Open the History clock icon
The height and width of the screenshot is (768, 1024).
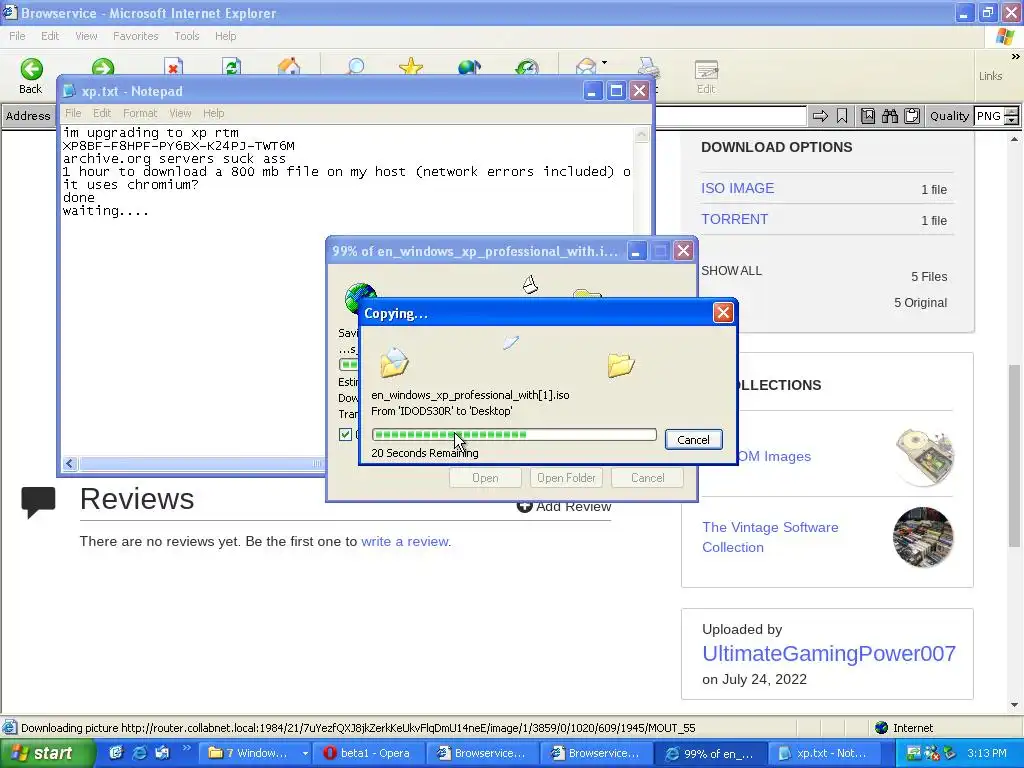click(526, 67)
